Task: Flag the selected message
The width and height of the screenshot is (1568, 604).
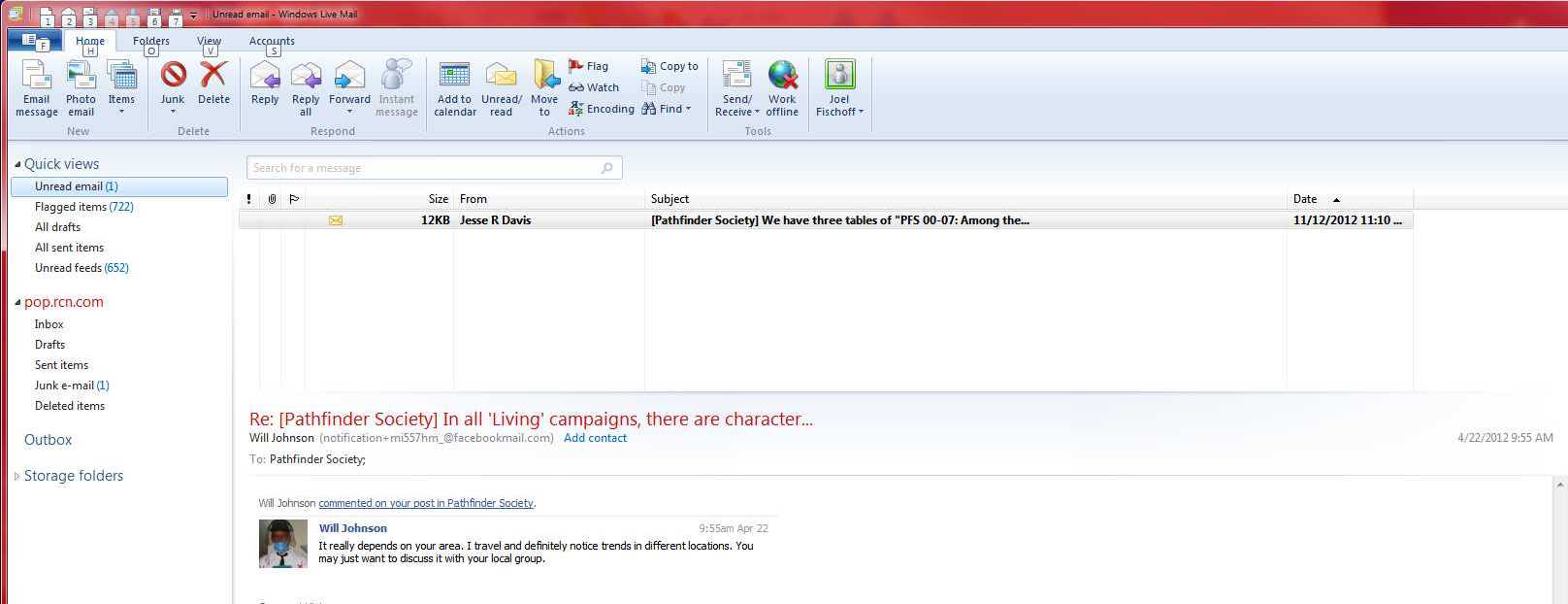Action: coord(589,66)
